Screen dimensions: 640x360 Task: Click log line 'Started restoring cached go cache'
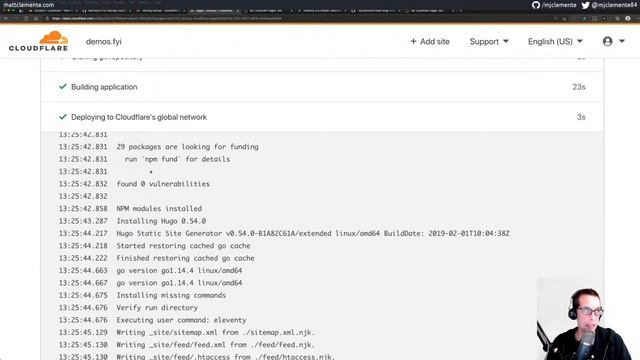point(183,246)
